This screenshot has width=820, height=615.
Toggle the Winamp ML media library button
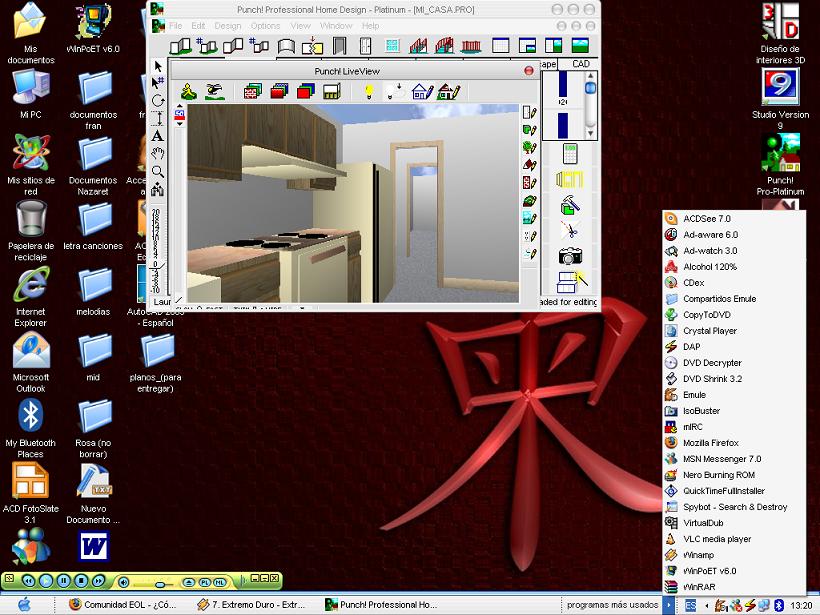220,582
